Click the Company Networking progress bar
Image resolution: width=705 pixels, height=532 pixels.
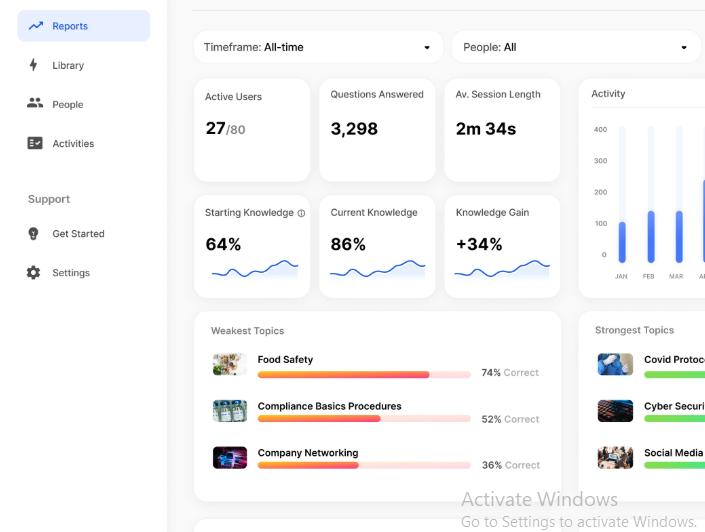pos(364,465)
